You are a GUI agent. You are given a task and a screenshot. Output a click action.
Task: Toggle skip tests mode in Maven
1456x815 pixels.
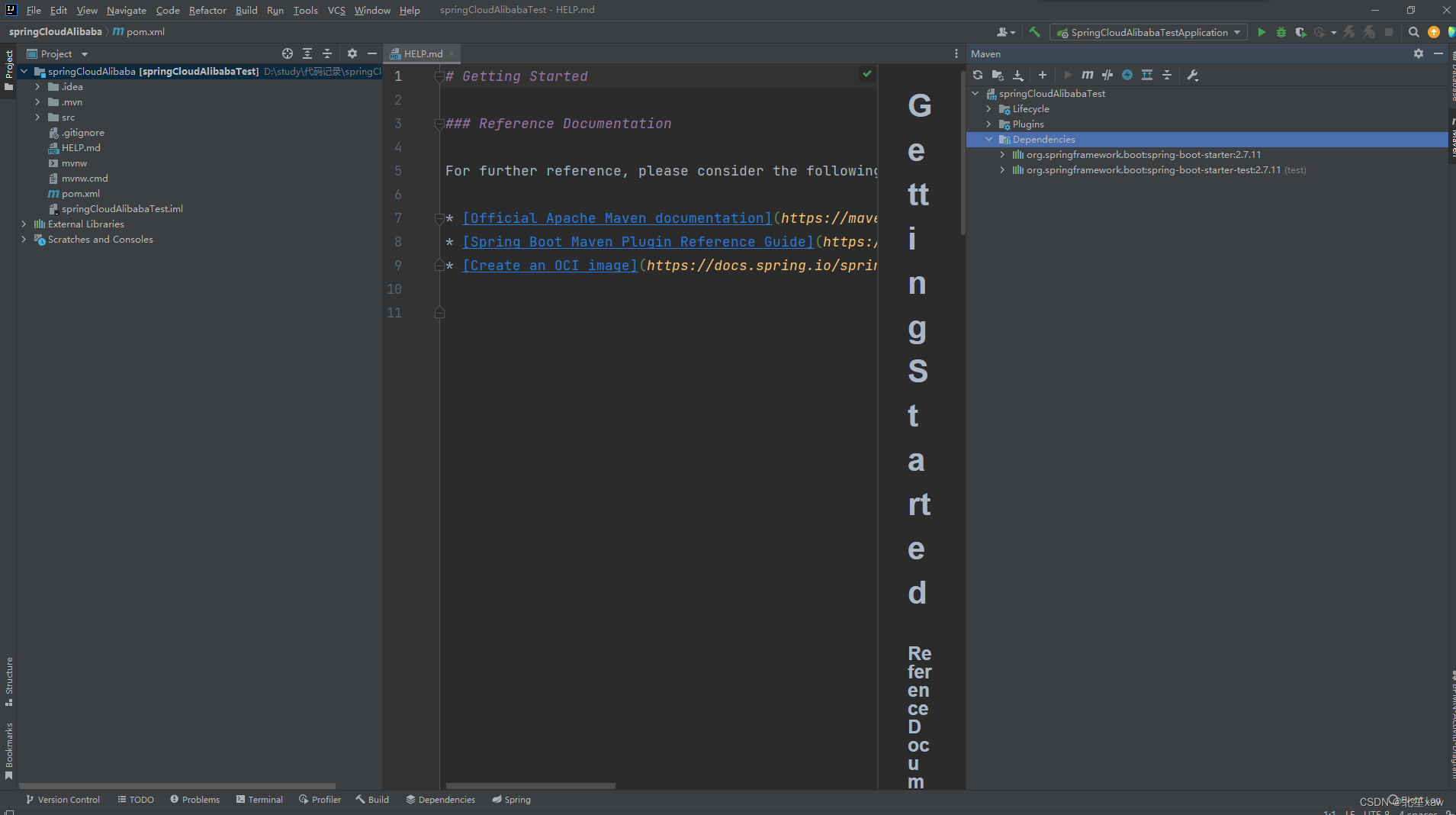point(1127,75)
